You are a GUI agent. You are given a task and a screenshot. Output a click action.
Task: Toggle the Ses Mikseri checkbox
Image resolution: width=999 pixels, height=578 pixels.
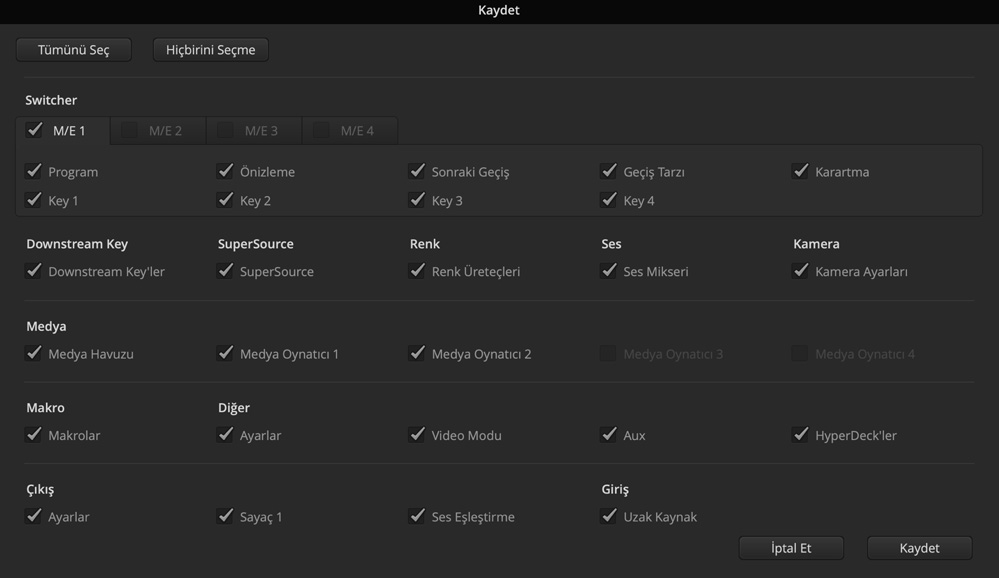point(609,271)
